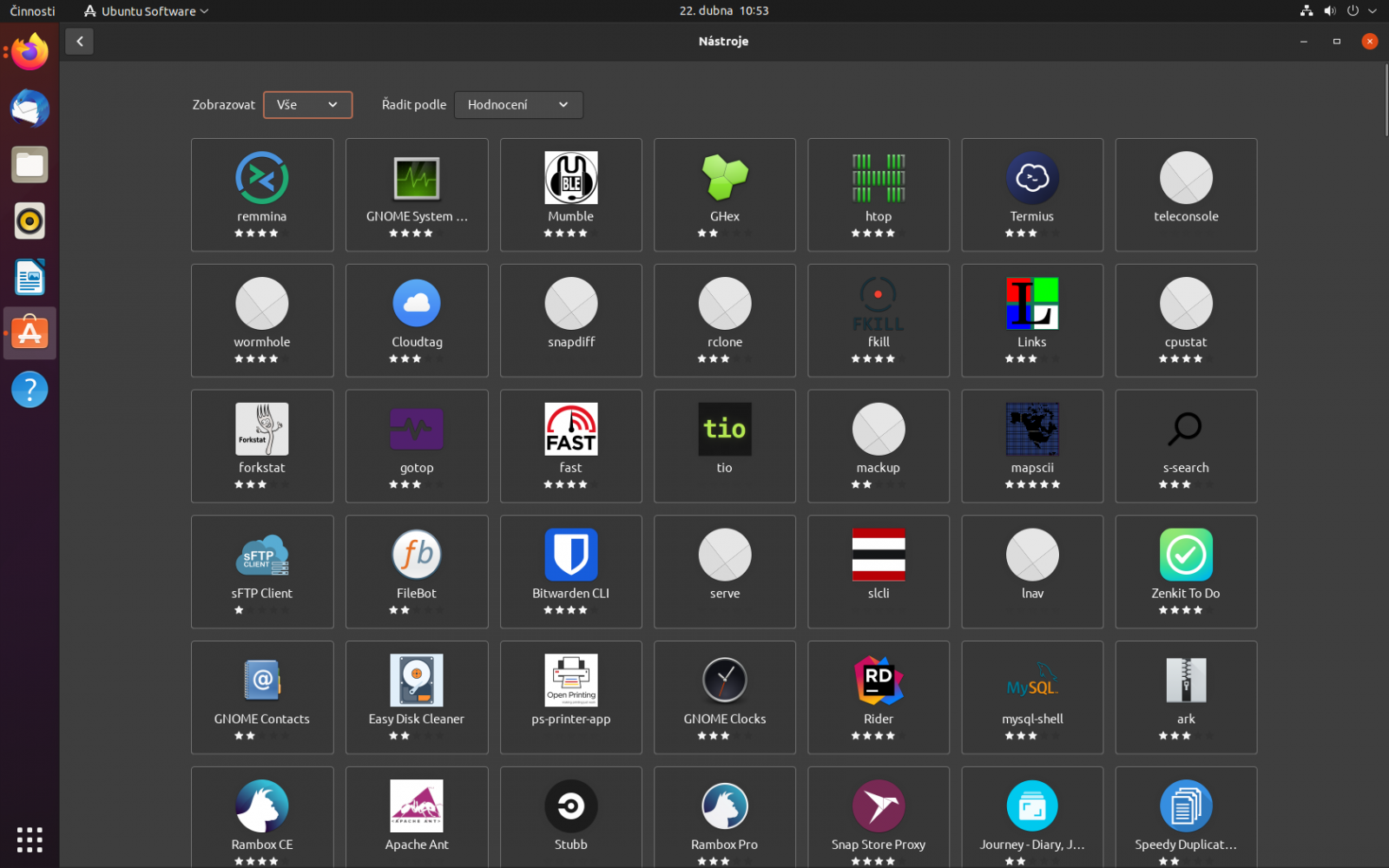1389x868 pixels.
Task: Select the FileBot app
Action: tap(417, 571)
